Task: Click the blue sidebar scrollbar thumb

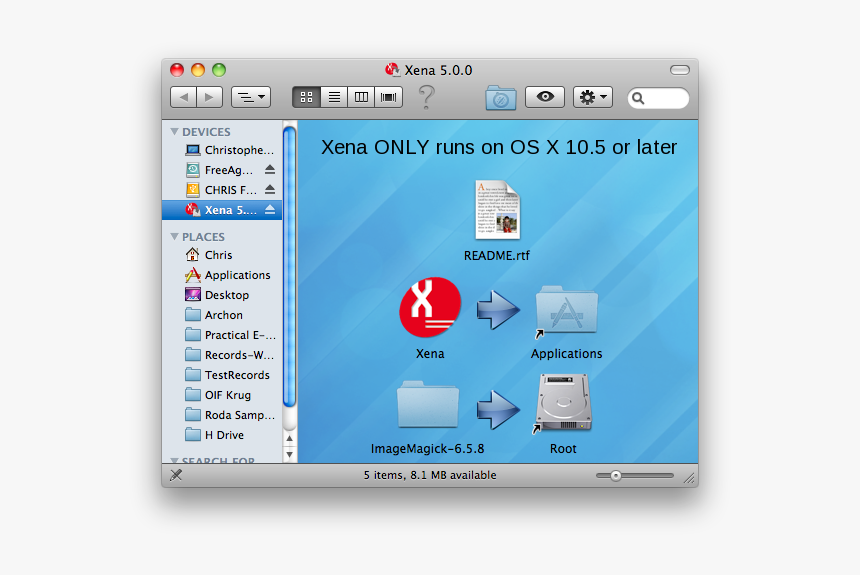Action: coord(290,267)
